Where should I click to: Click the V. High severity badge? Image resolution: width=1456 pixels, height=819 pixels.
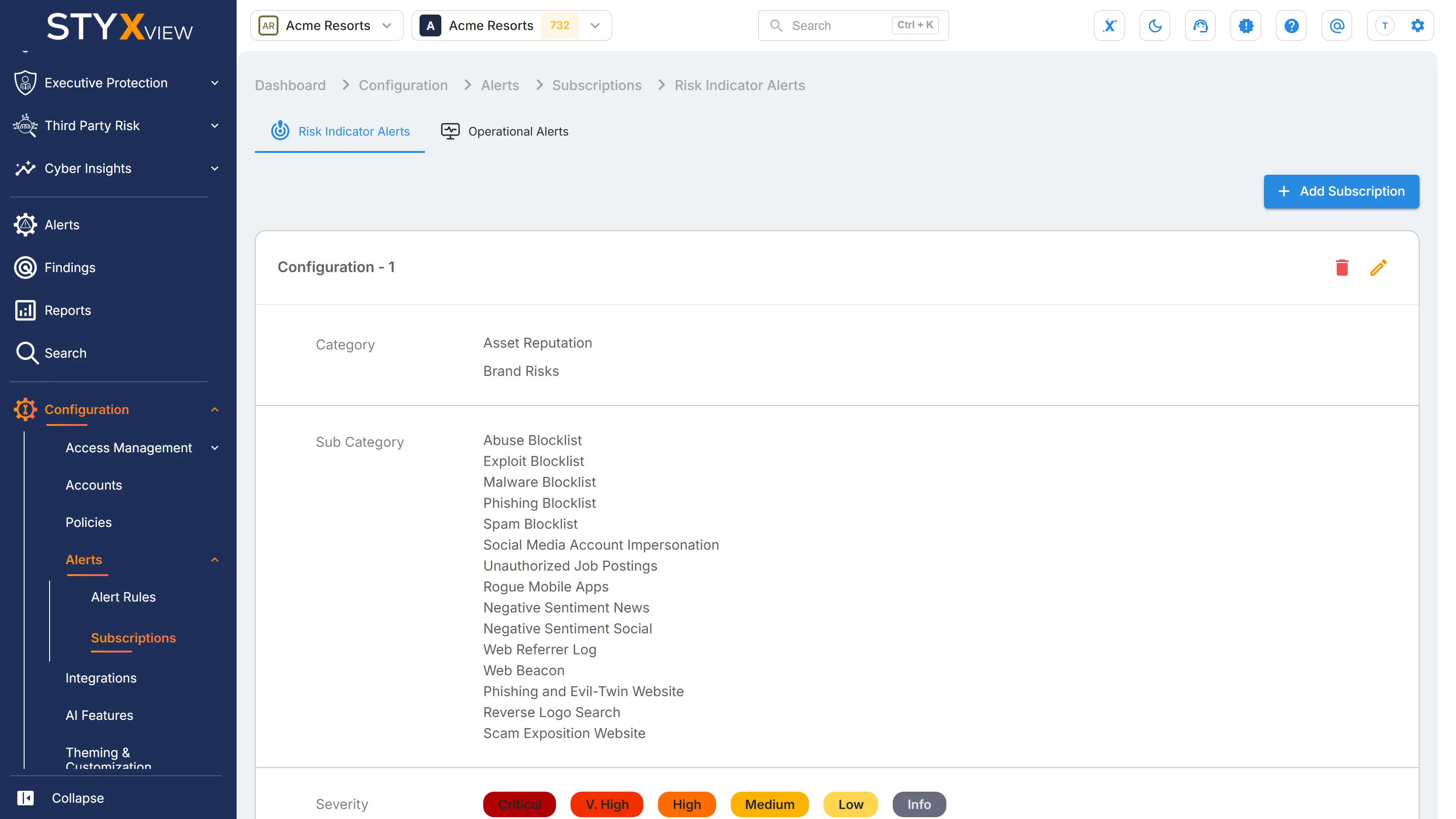(x=607, y=804)
